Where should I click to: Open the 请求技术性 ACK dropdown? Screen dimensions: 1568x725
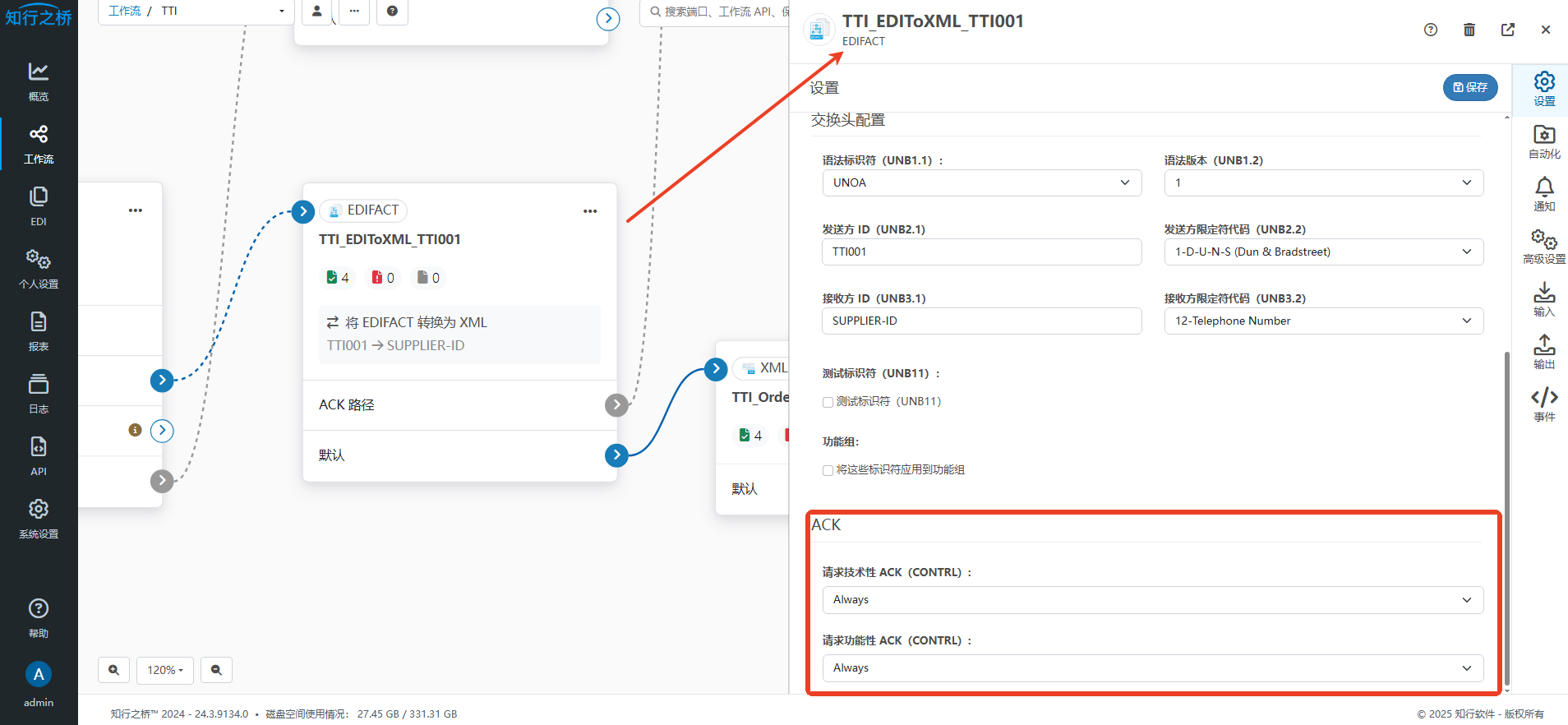coord(1152,600)
